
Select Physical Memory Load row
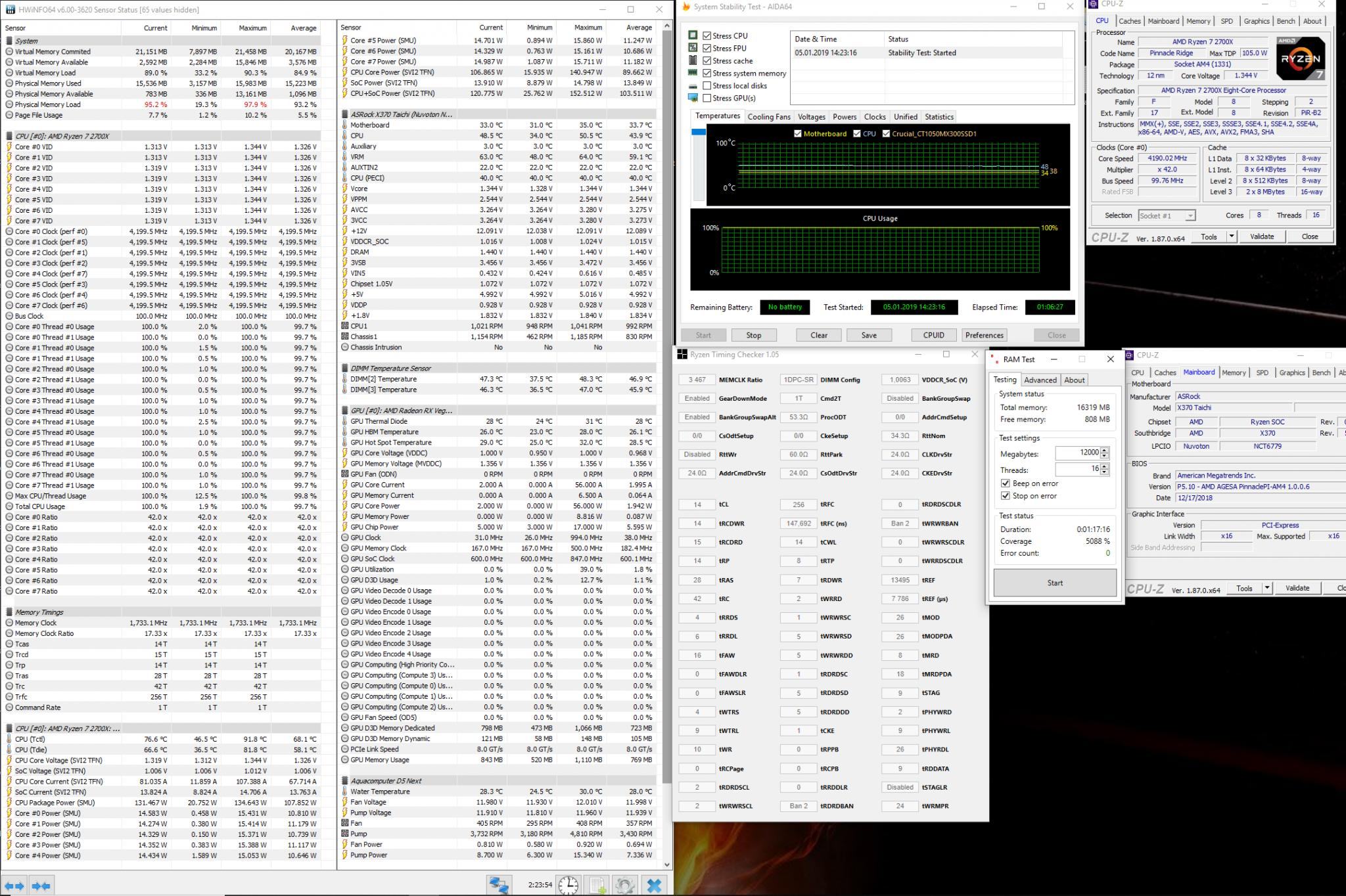pos(163,104)
